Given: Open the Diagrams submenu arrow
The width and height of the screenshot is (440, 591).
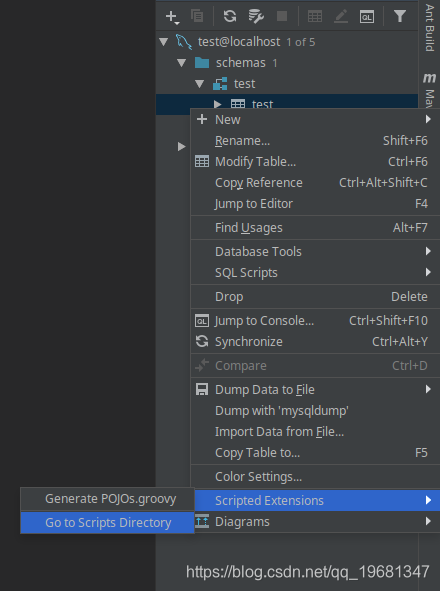Looking at the screenshot, I should (x=428, y=521).
